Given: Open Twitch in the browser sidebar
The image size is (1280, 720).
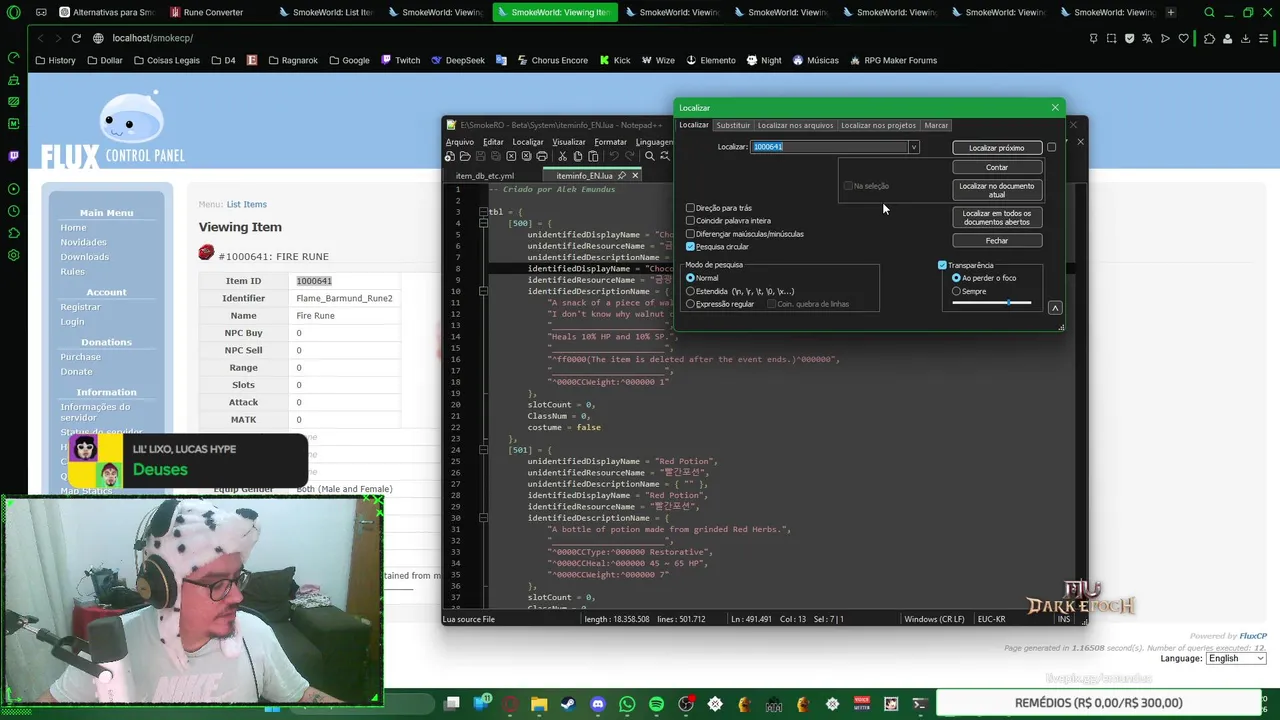Looking at the screenshot, I should [13, 156].
